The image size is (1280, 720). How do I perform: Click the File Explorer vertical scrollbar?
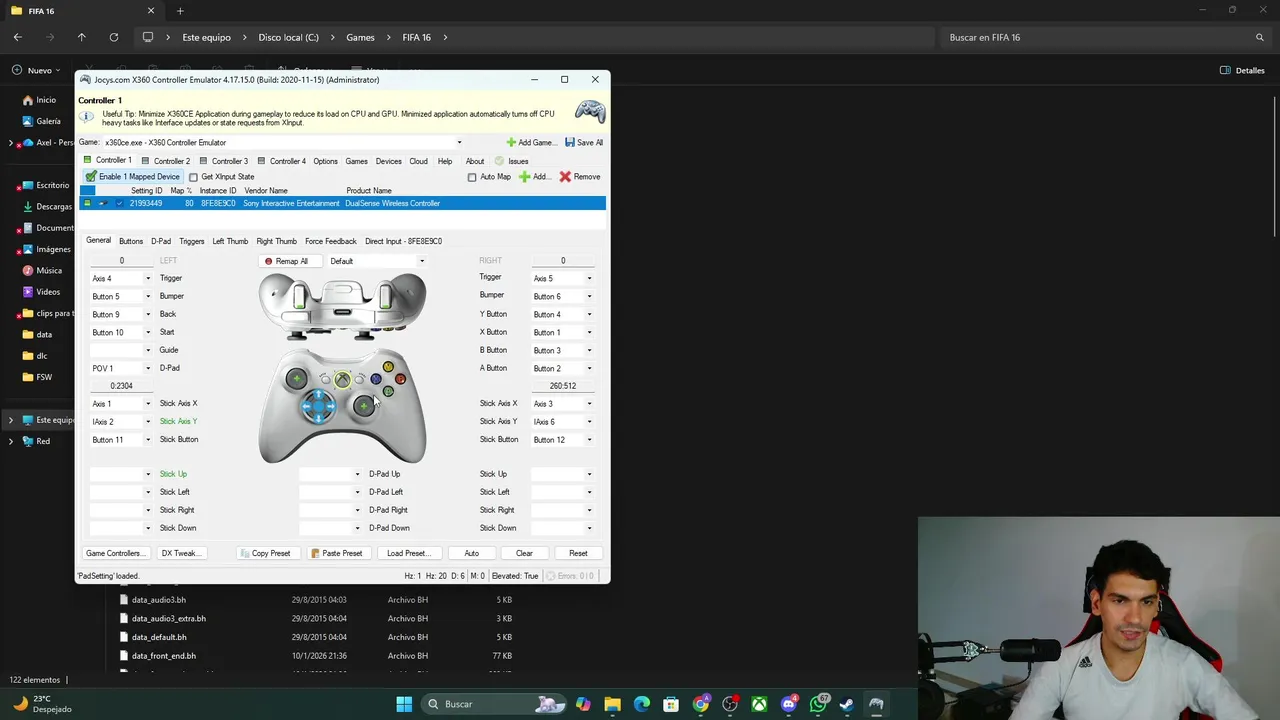point(1274,165)
